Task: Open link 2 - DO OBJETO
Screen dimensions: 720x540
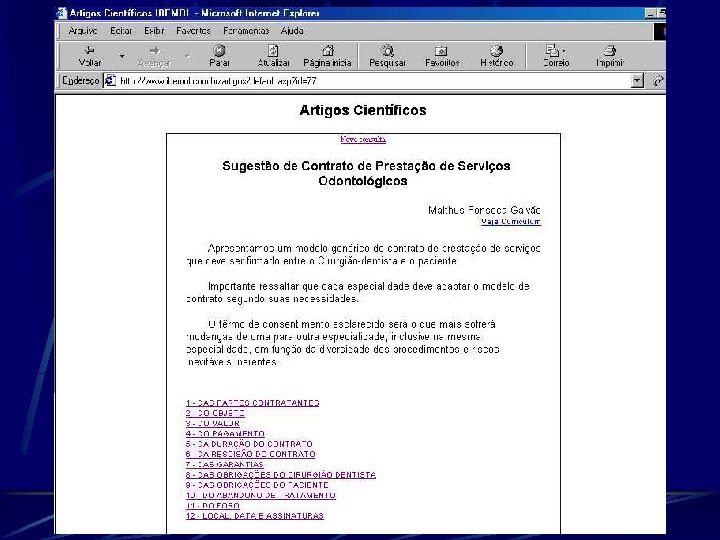Action: point(215,413)
